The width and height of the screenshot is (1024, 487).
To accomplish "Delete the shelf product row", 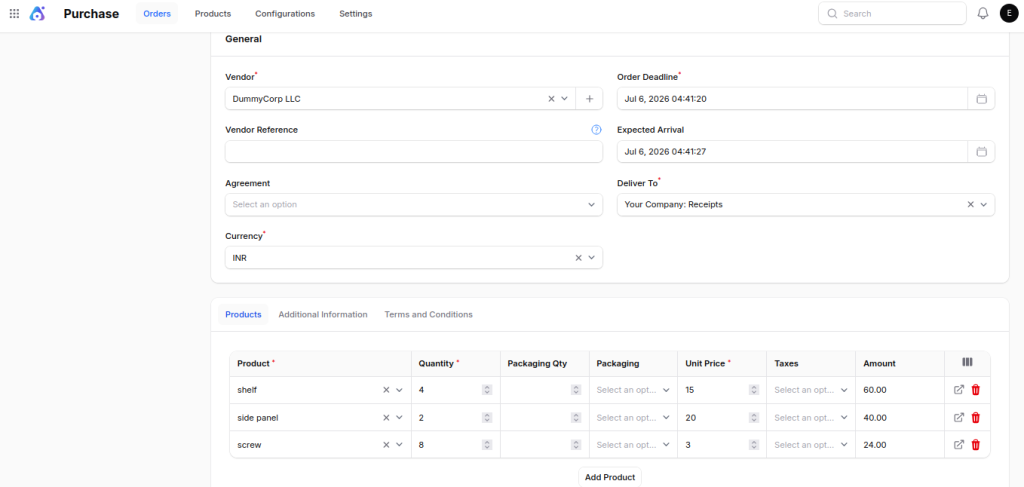I will click(976, 390).
